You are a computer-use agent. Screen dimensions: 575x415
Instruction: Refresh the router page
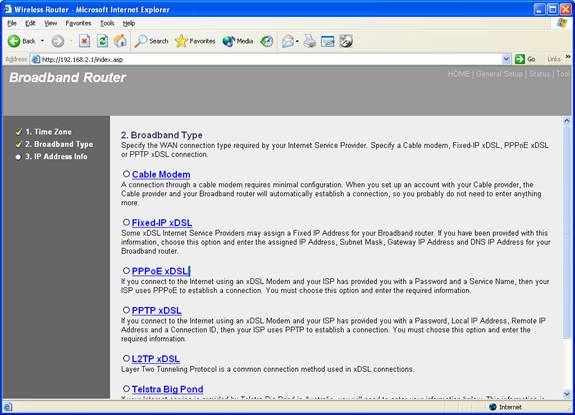tap(102, 41)
